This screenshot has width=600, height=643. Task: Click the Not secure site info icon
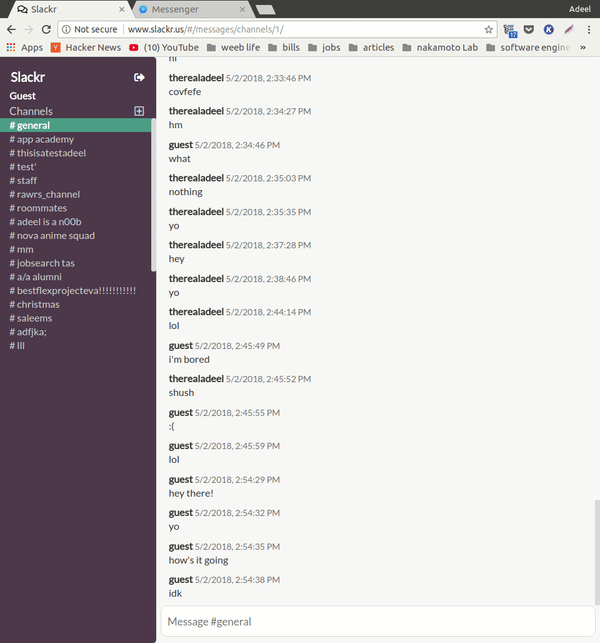(x=66, y=30)
